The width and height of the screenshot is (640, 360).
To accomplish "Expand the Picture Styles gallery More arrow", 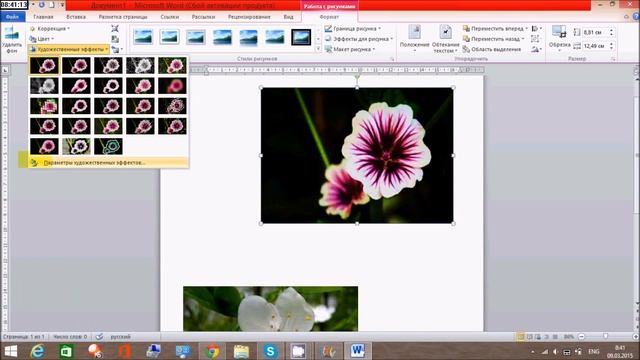I will click(318, 49).
